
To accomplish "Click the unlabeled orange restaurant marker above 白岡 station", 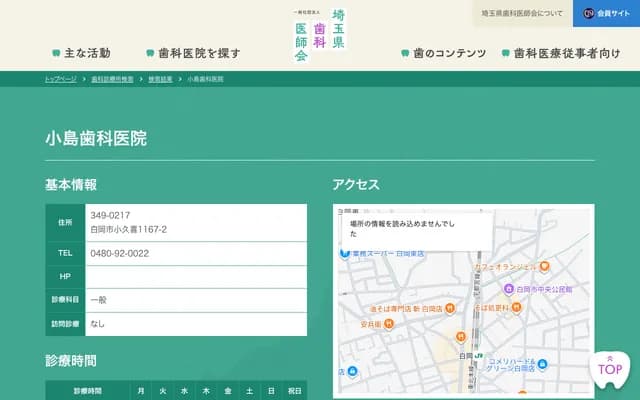I will click(x=461, y=337).
